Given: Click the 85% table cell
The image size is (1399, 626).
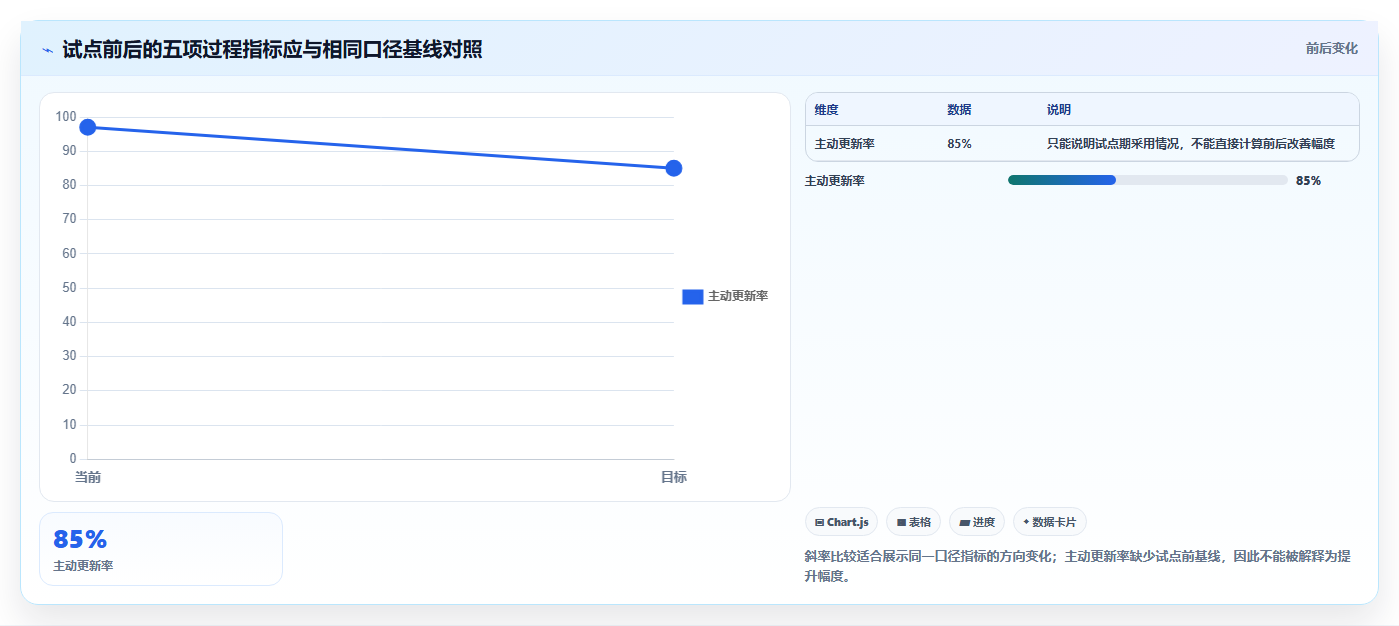Looking at the screenshot, I should 959,144.
